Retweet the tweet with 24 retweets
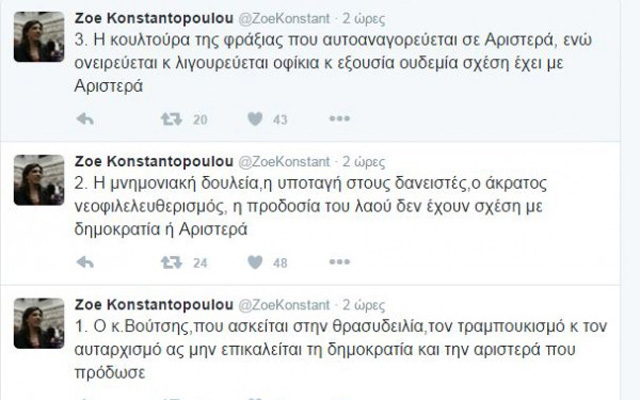 [172, 263]
